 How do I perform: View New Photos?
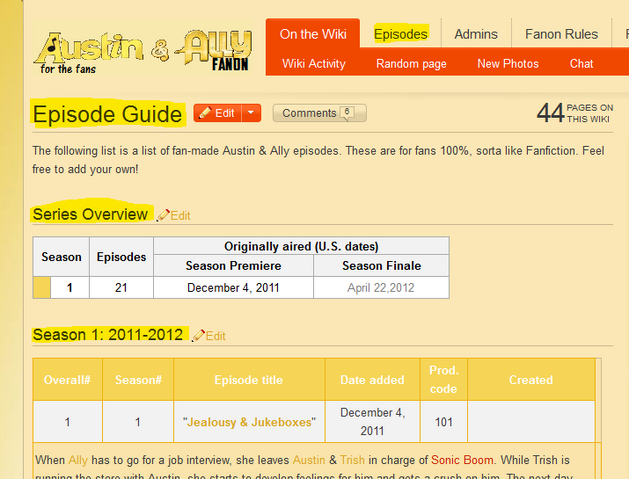[x=508, y=64]
